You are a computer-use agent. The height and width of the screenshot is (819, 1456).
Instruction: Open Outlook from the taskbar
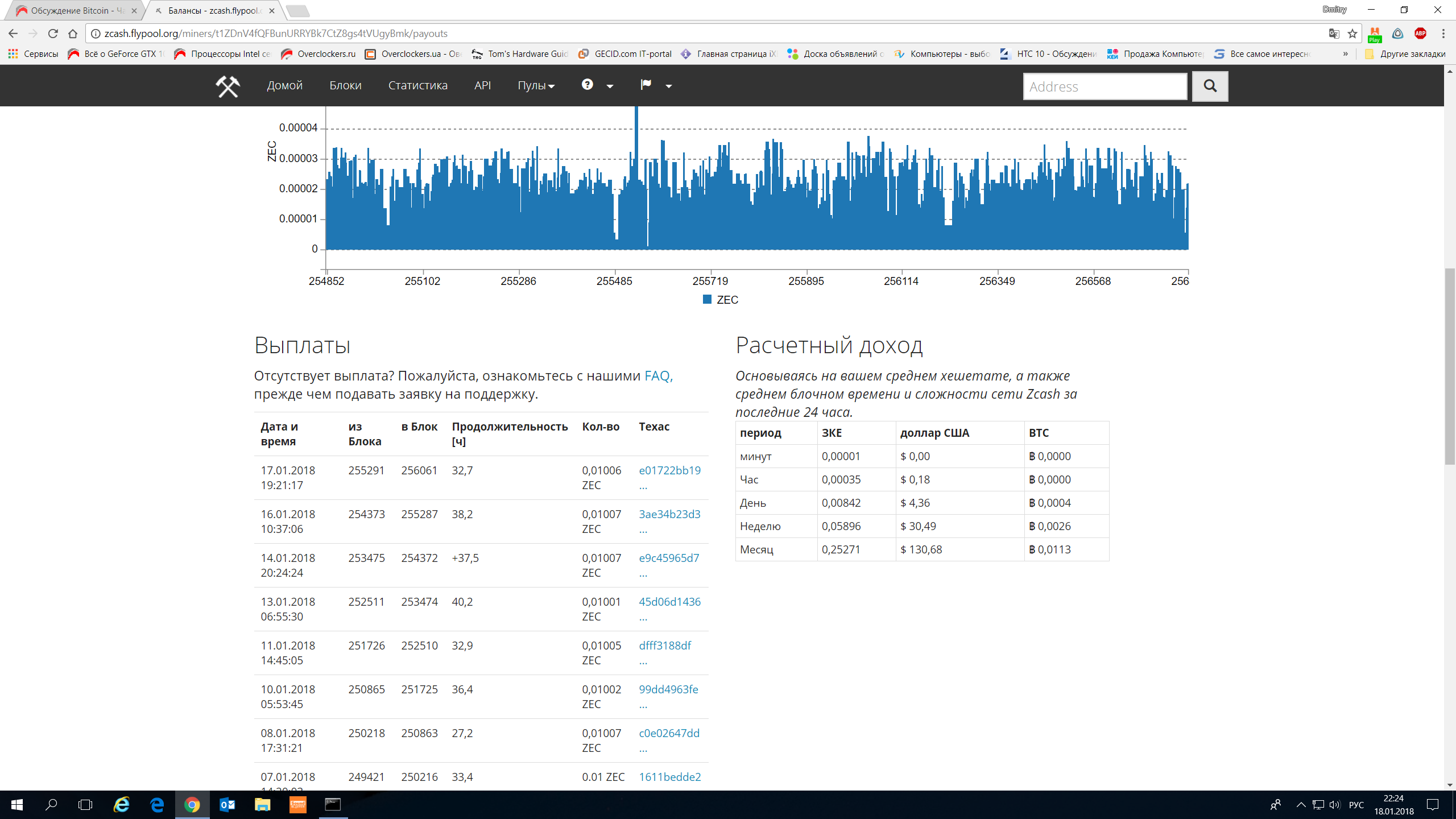click(x=227, y=805)
